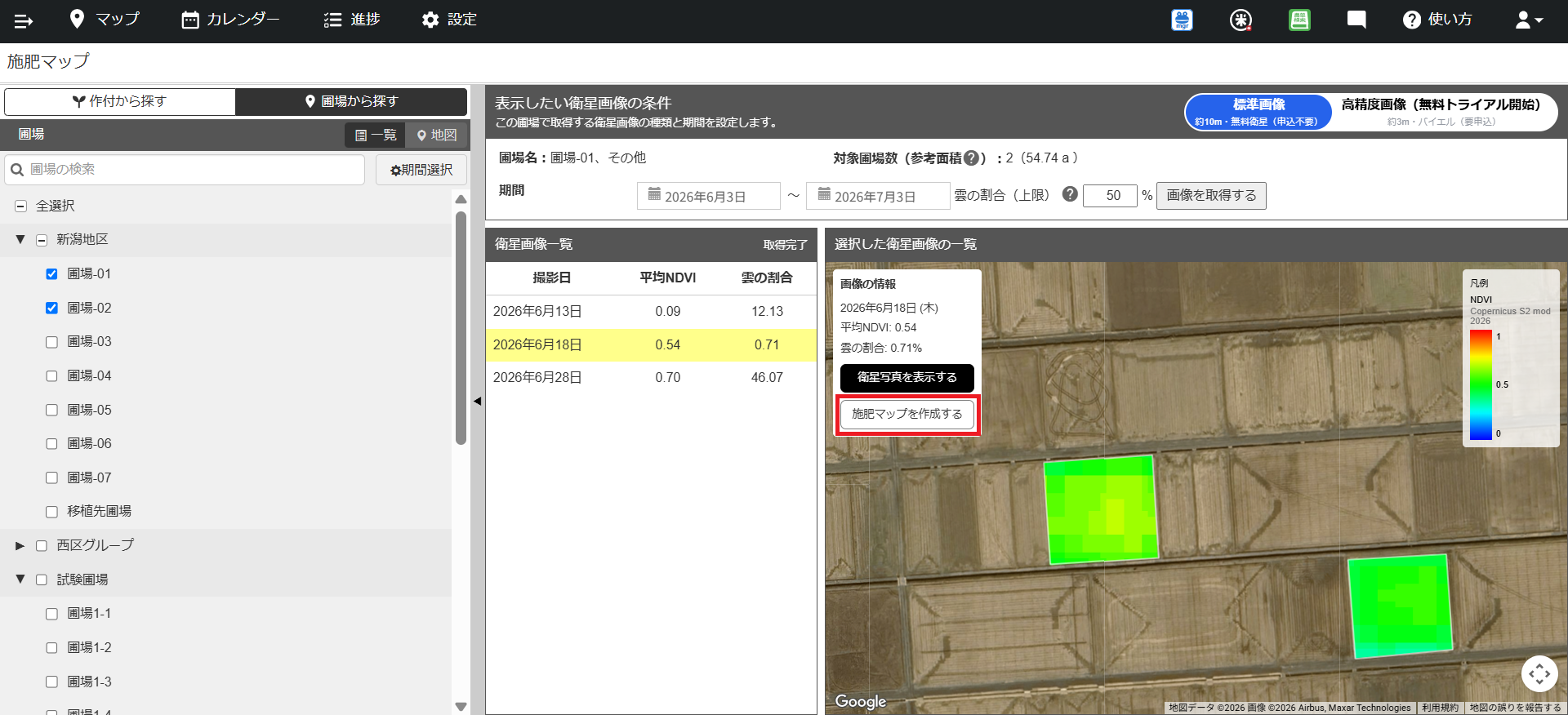Screen dimensions: 1568x715
Task: Click the blue mgr app icon
Action: coord(1182,20)
